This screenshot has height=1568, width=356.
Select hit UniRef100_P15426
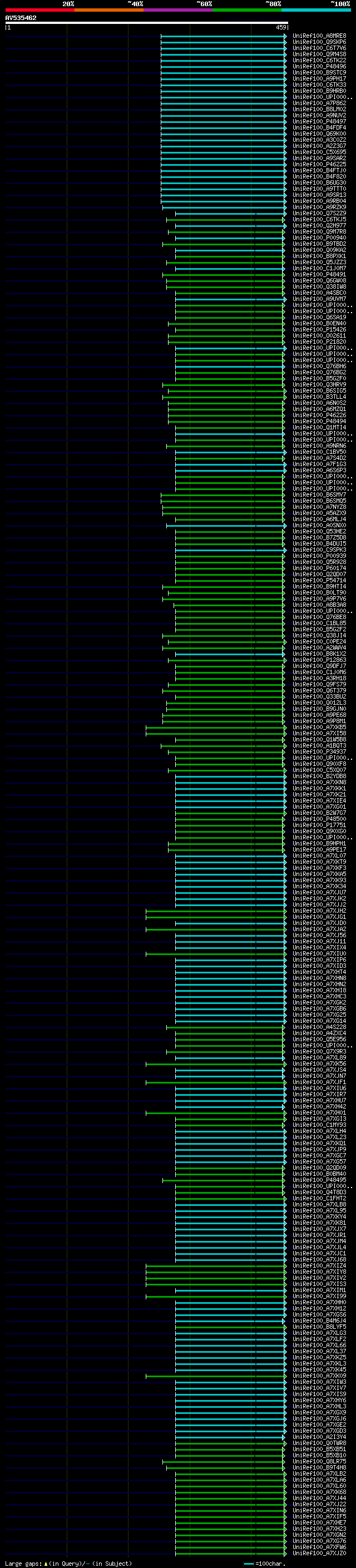[319, 329]
